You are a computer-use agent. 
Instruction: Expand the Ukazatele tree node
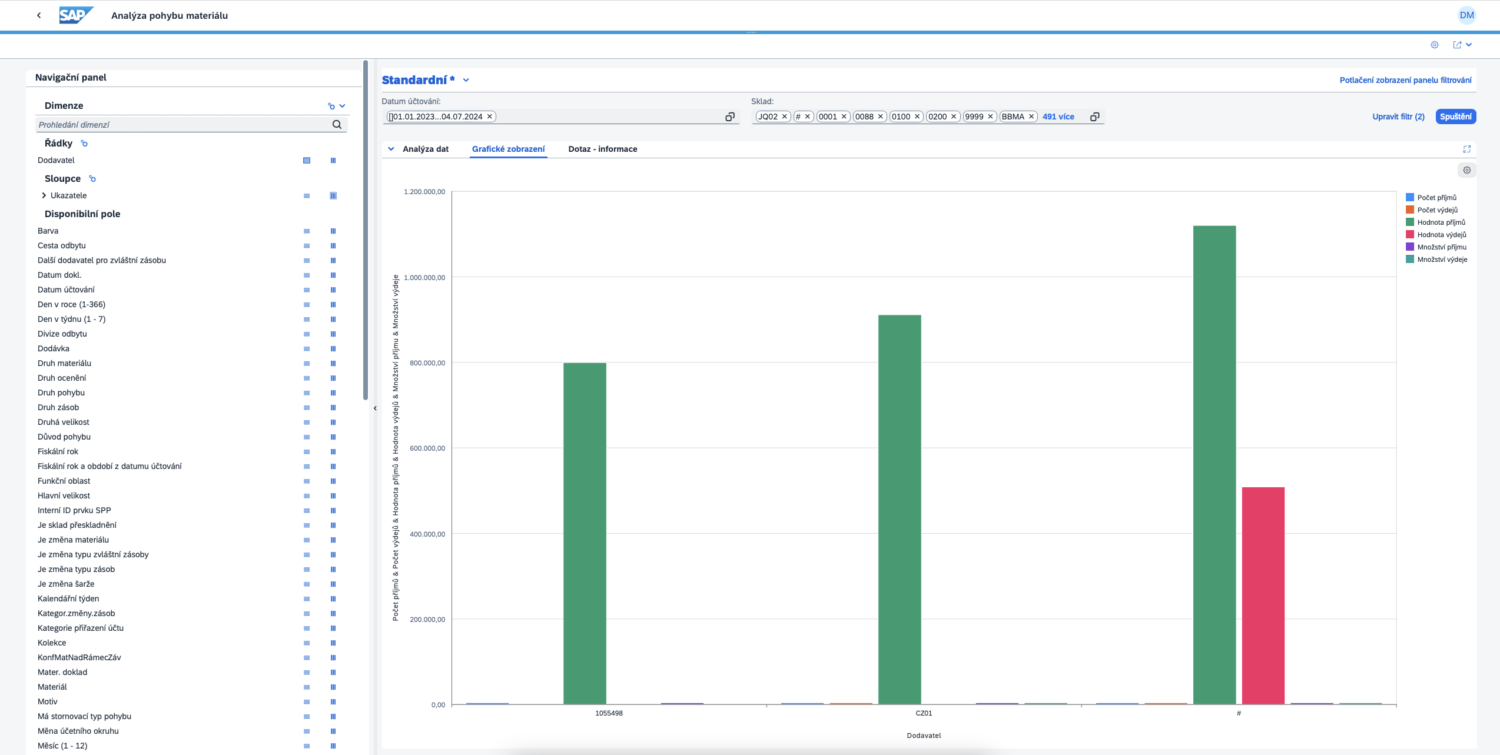pyautogui.click(x=44, y=195)
